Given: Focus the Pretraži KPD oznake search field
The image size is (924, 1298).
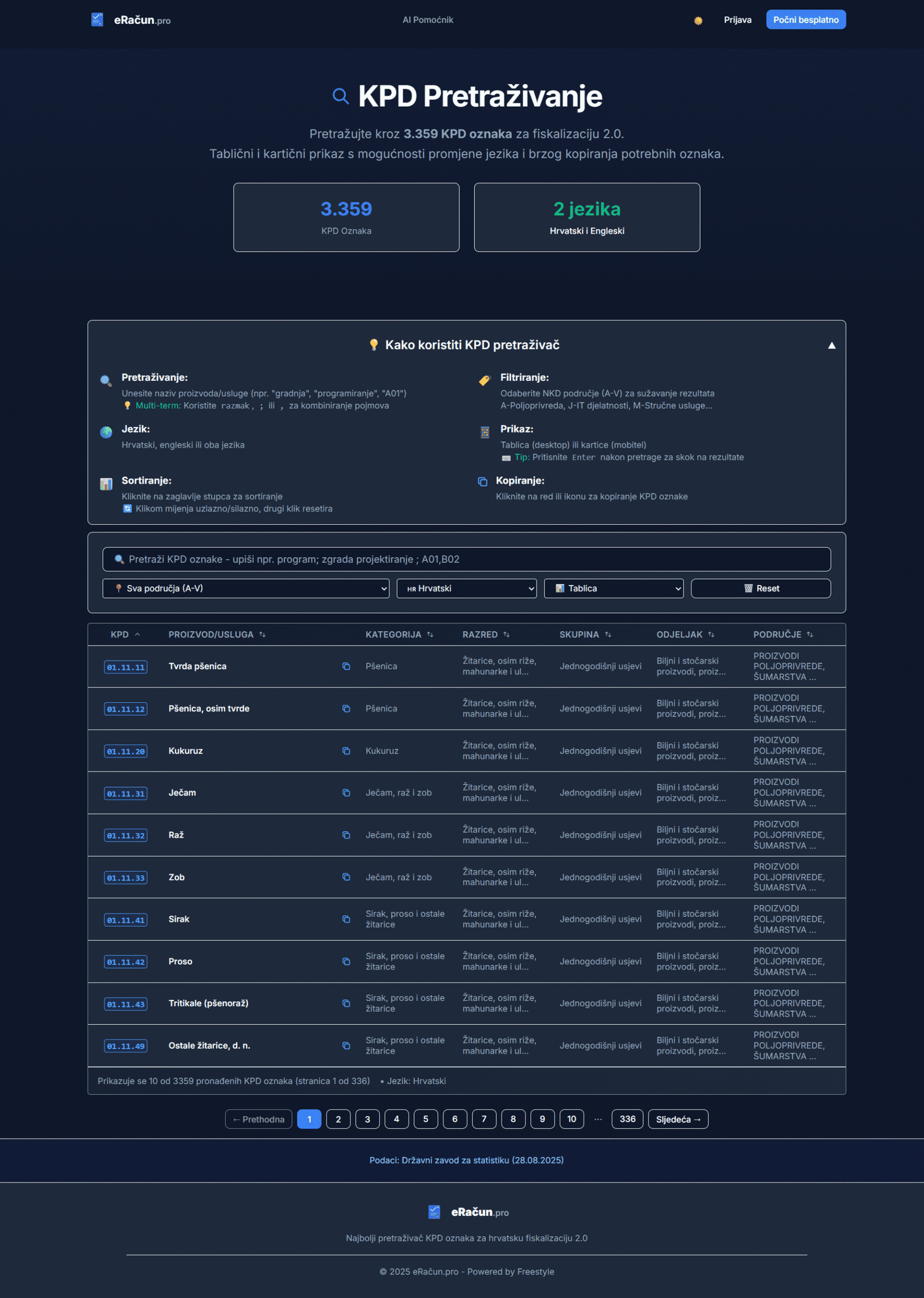Looking at the screenshot, I should click(x=467, y=559).
